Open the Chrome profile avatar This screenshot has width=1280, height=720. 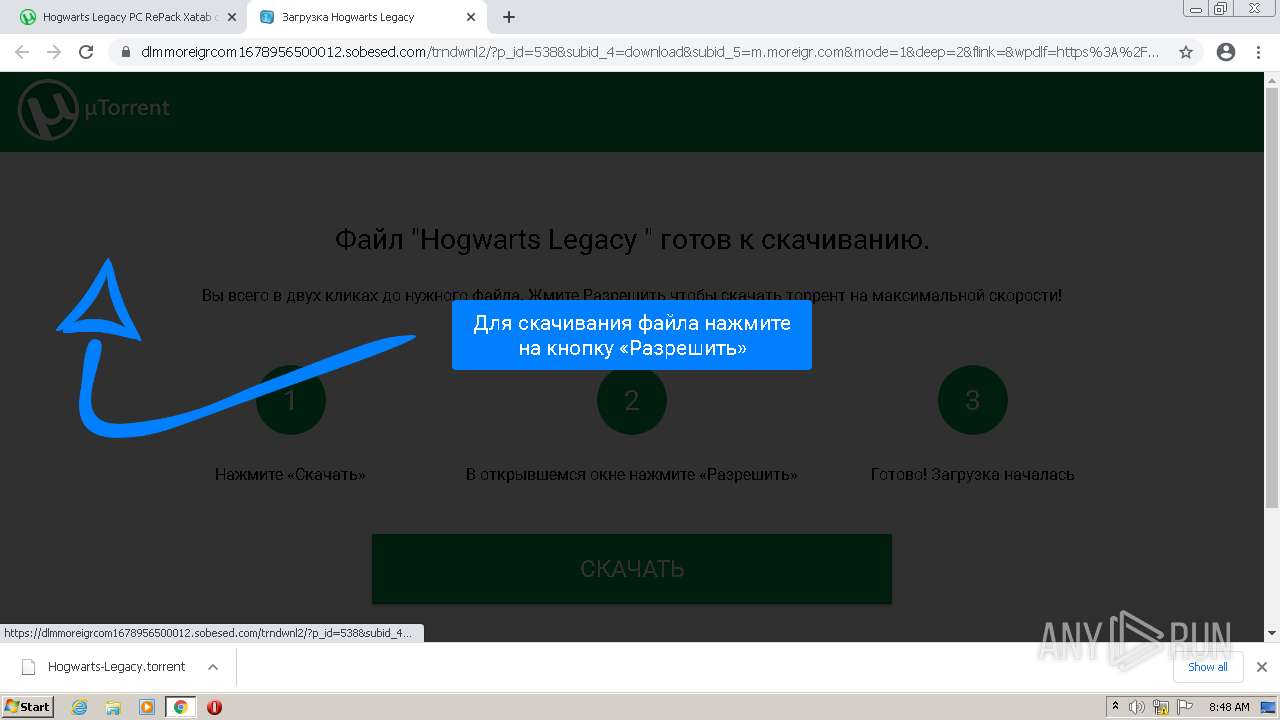[1225, 52]
